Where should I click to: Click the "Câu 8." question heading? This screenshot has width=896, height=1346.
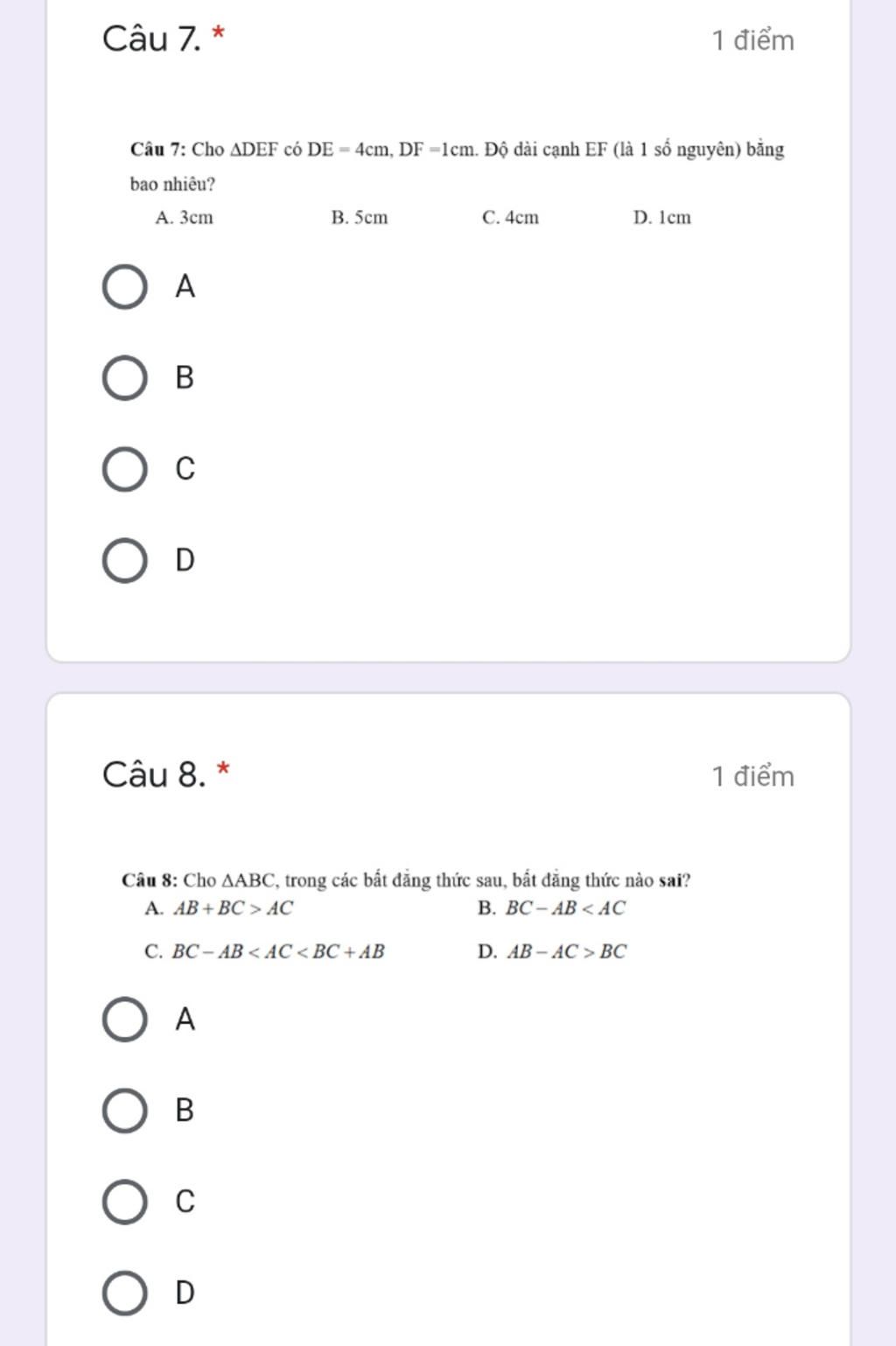[x=154, y=775]
